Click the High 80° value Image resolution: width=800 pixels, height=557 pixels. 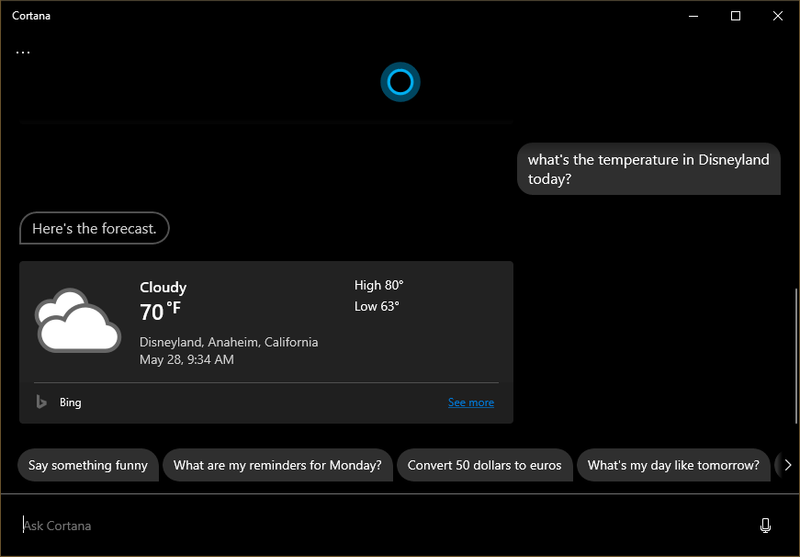coord(379,285)
